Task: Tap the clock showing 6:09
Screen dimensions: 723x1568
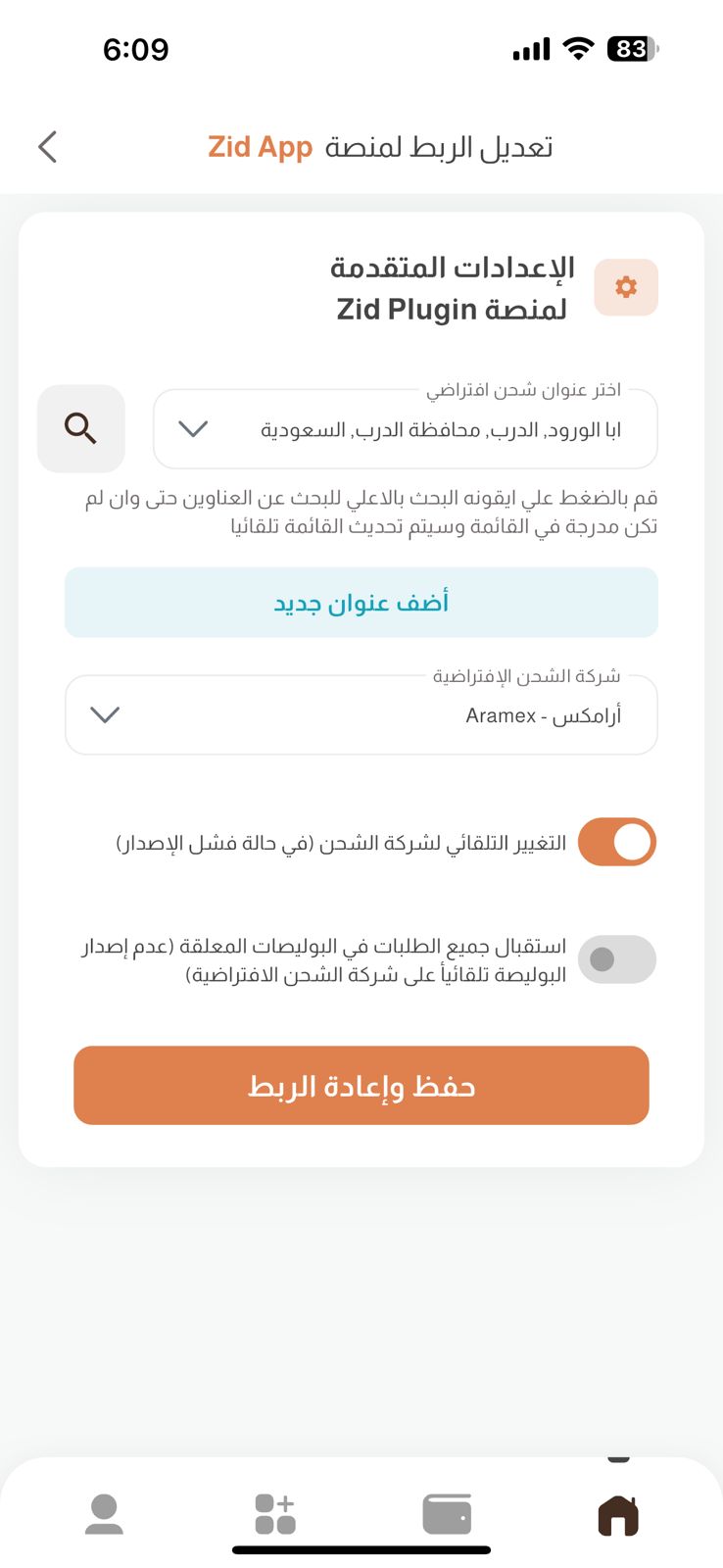Action: point(136,49)
